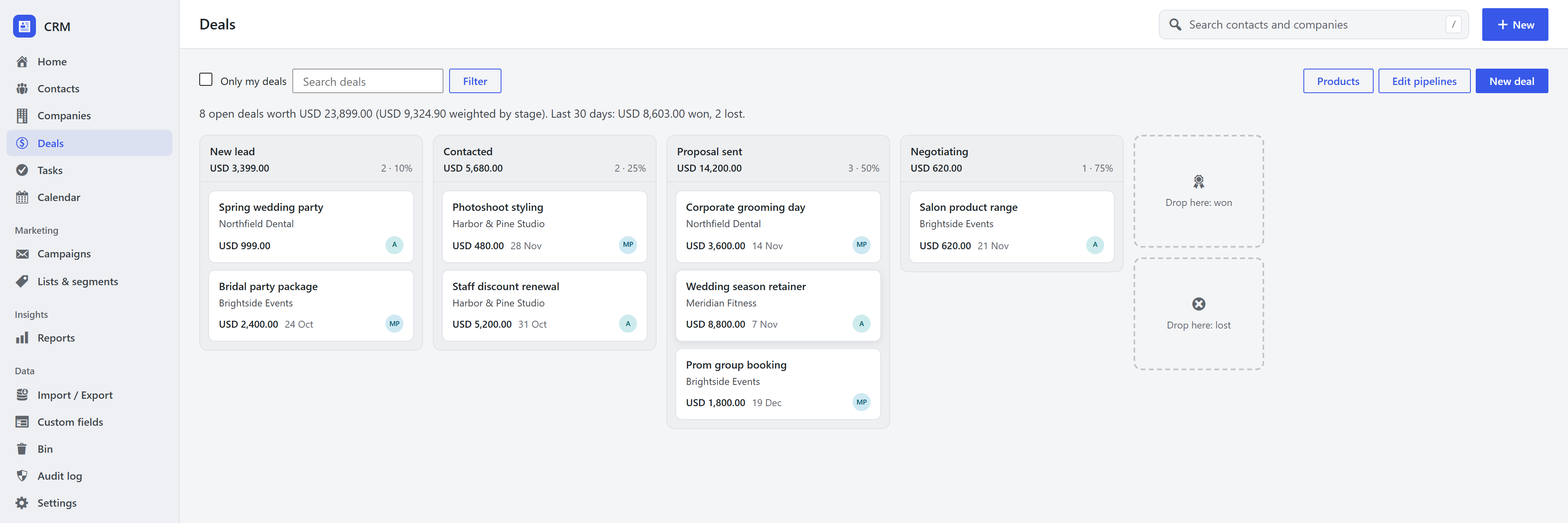Viewport: 1568px width, 523px height.
Task: Click the Import / Export coins icon
Action: coord(22,395)
